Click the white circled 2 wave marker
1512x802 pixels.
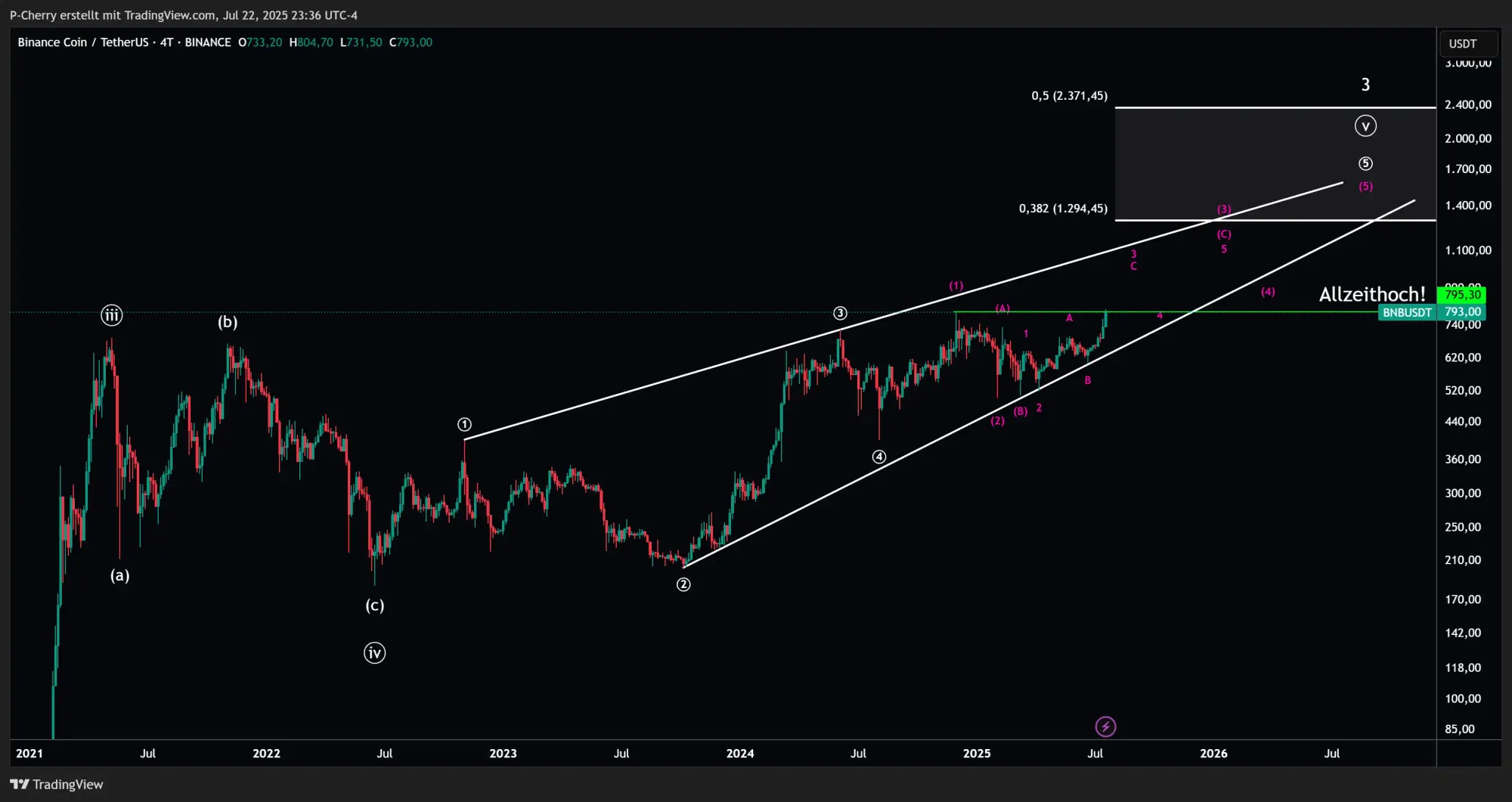coord(683,585)
